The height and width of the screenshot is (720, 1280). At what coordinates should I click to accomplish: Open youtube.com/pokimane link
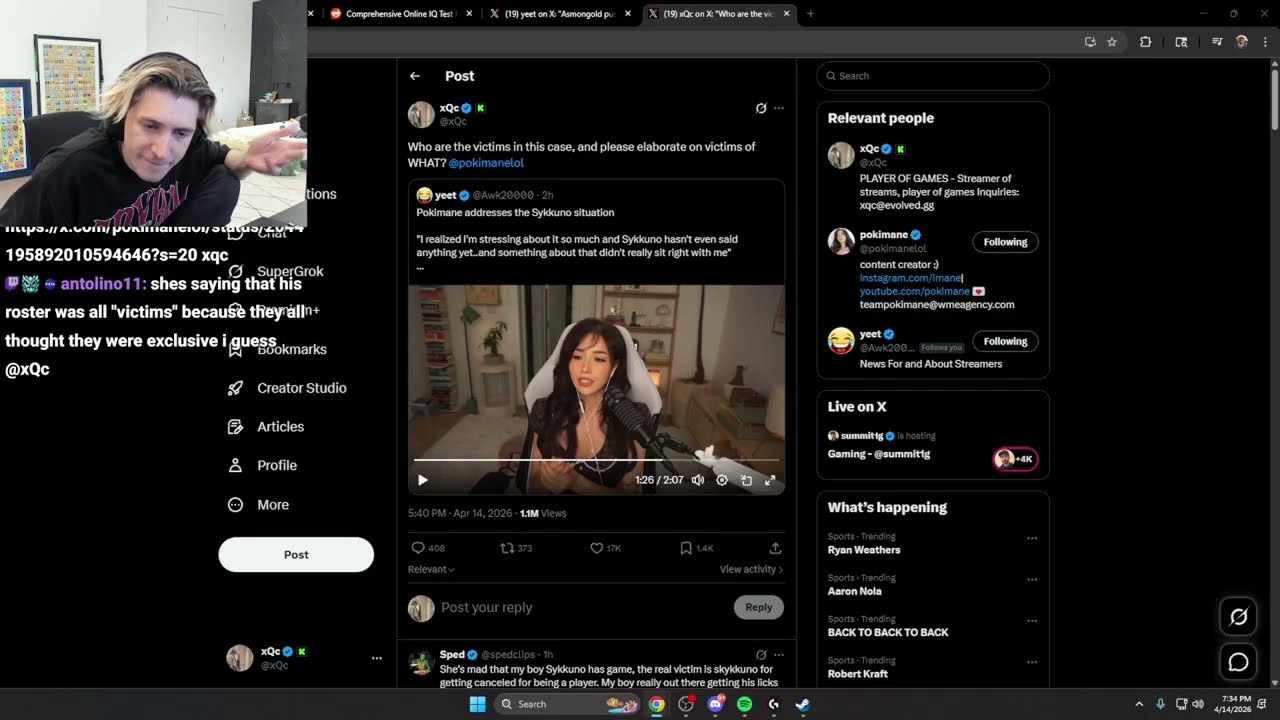[914, 291]
